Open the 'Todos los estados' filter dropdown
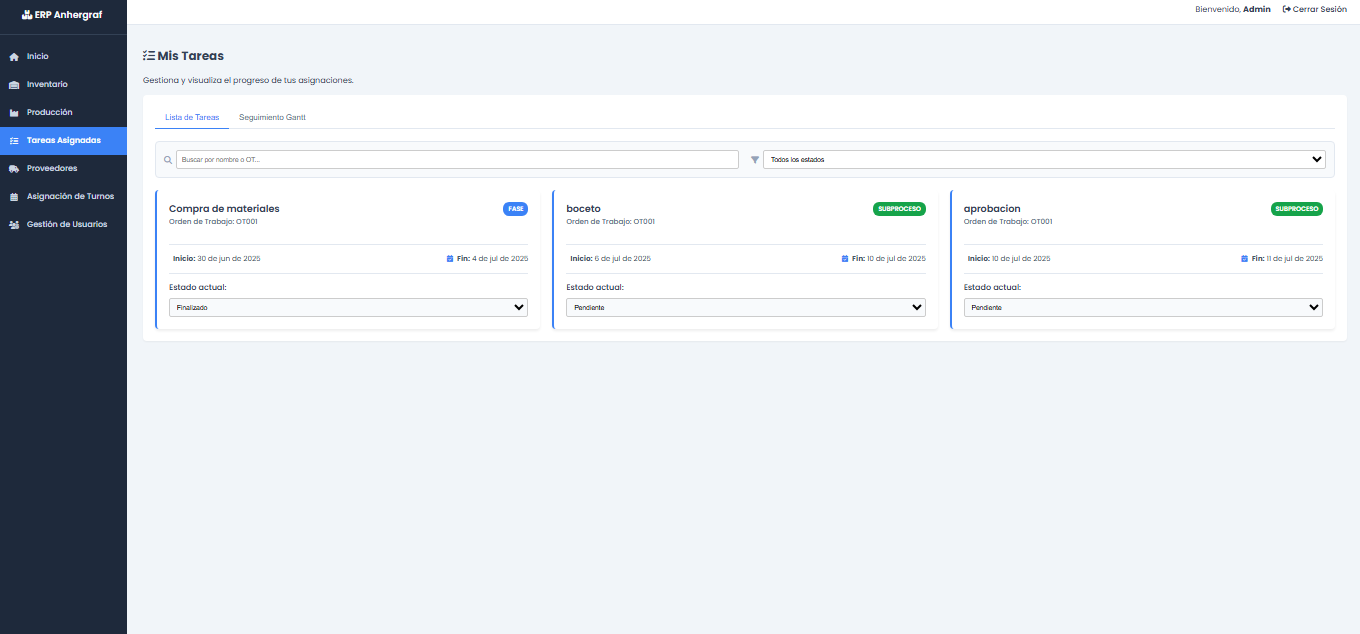 tap(1044, 159)
